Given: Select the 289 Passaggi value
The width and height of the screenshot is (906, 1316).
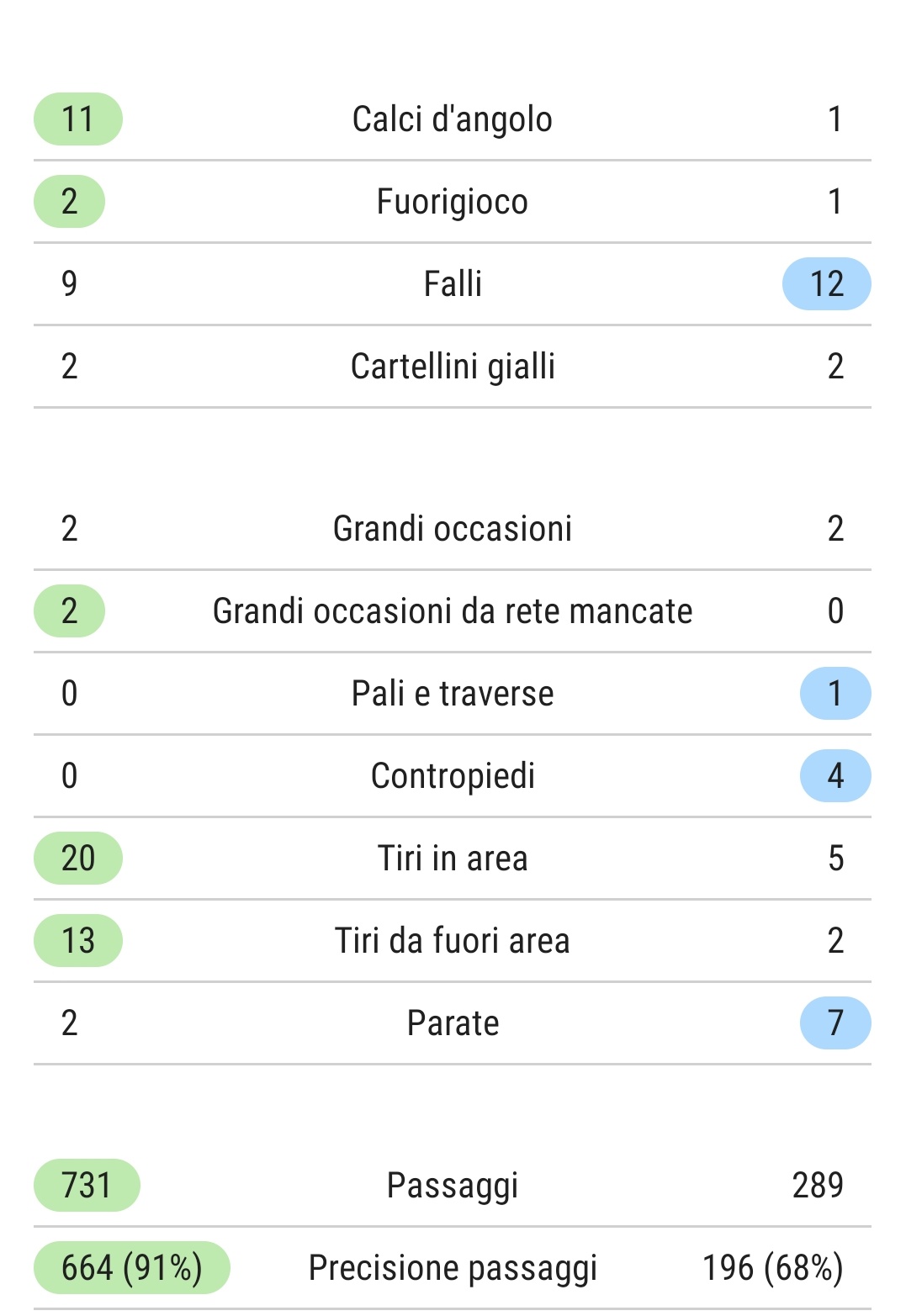Looking at the screenshot, I should pos(818,1185).
